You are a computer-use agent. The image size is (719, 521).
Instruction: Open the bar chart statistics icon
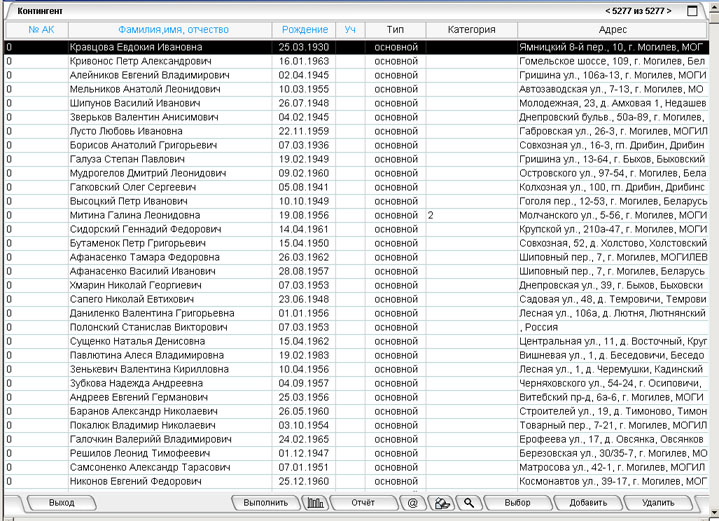pyautogui.click(x=315, y=503)
